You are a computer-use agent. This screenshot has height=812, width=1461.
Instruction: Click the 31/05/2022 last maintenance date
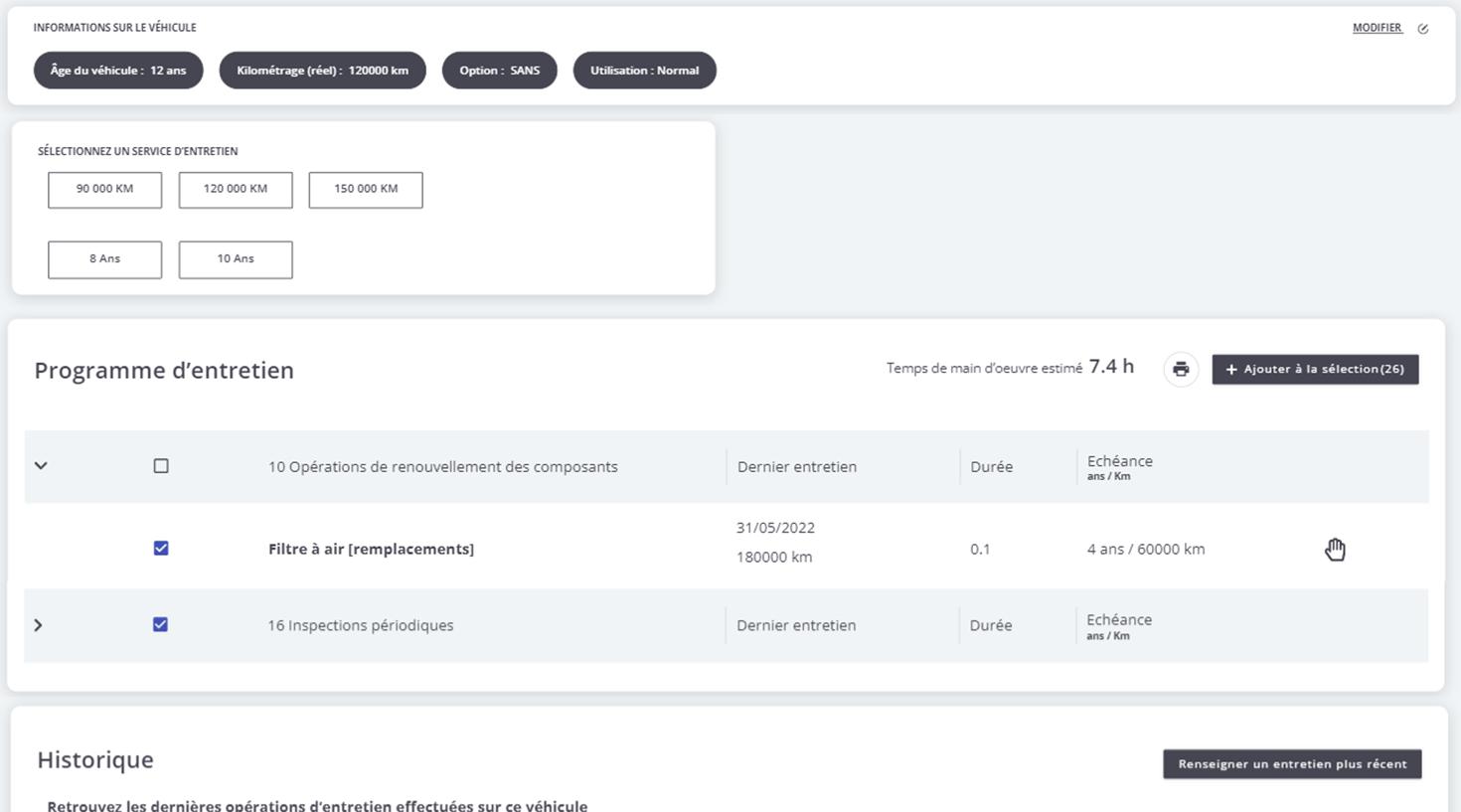tap(775, 528)
